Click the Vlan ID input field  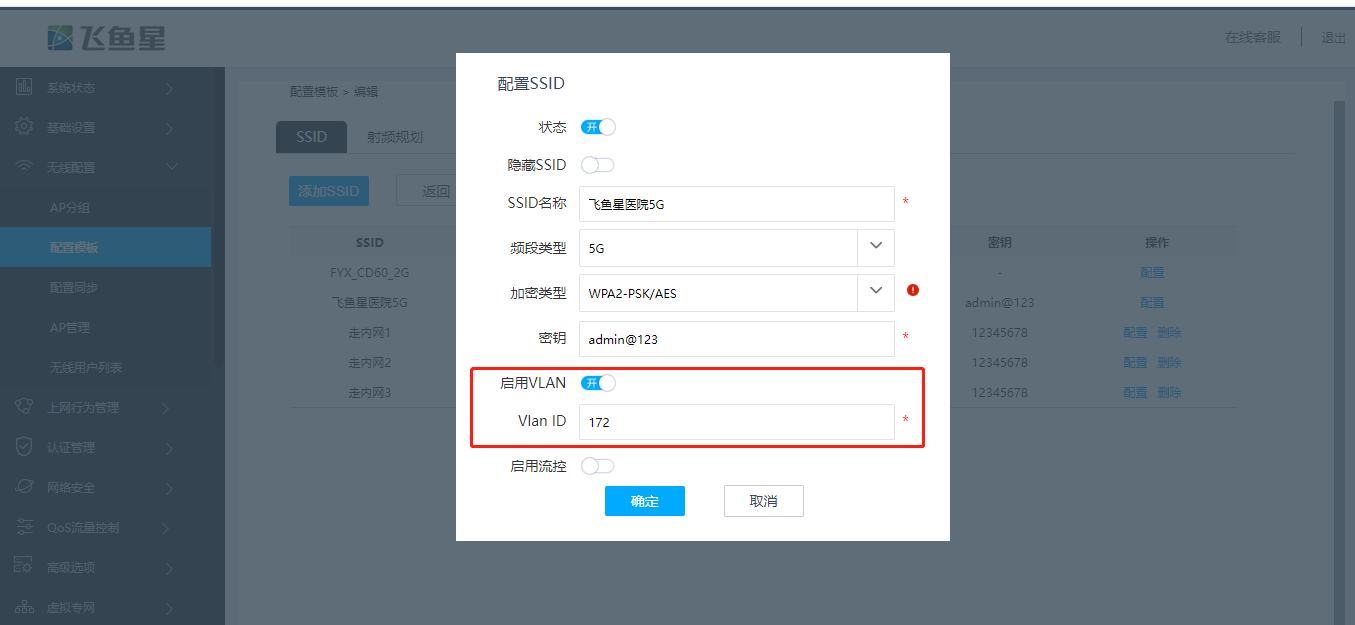coord(736,422)
